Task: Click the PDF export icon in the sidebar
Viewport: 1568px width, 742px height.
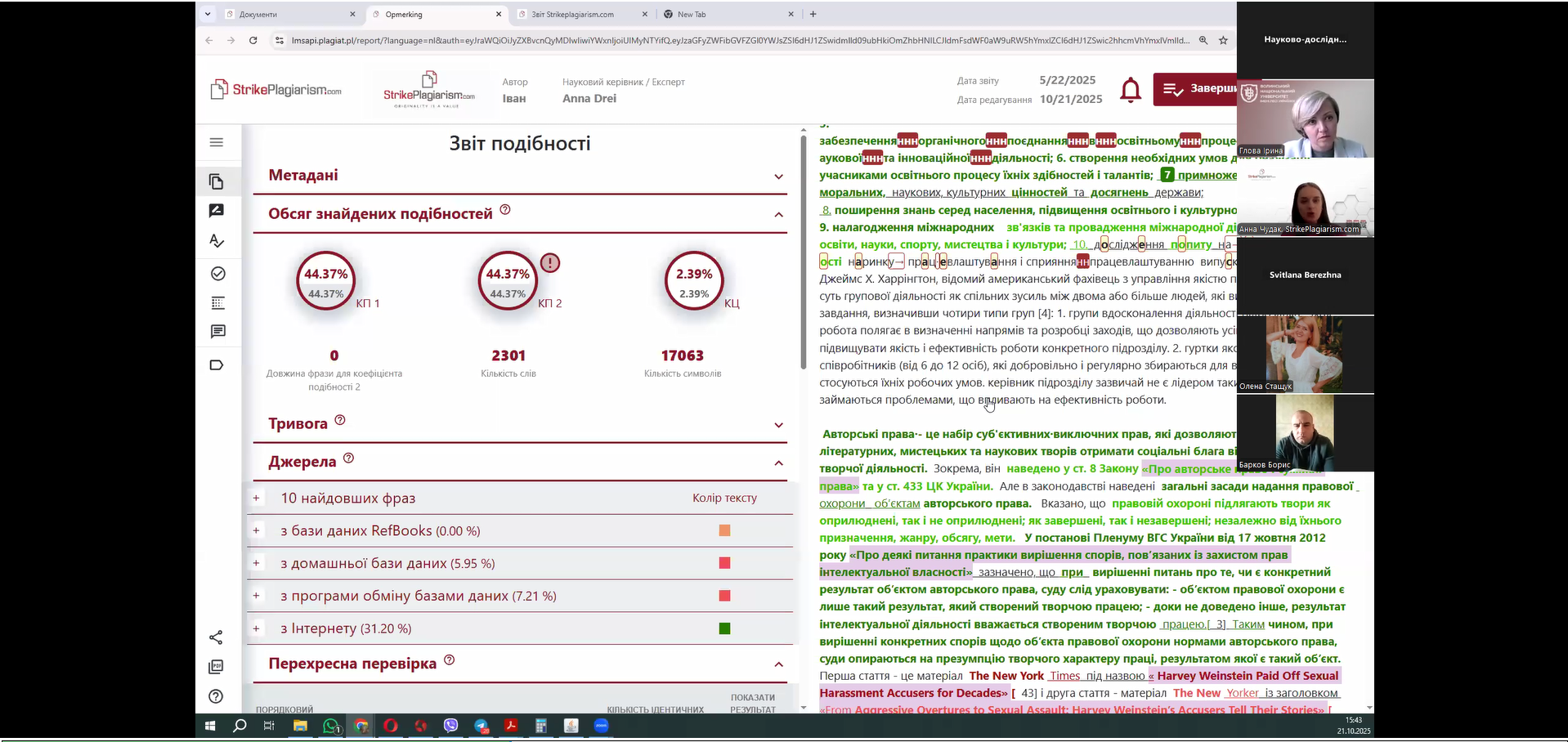Action: (217, 667)
